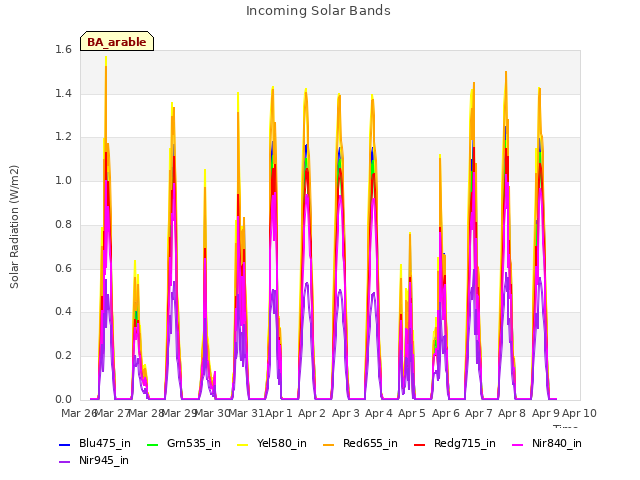Click the Apr 7 x-axis date label

479,413
